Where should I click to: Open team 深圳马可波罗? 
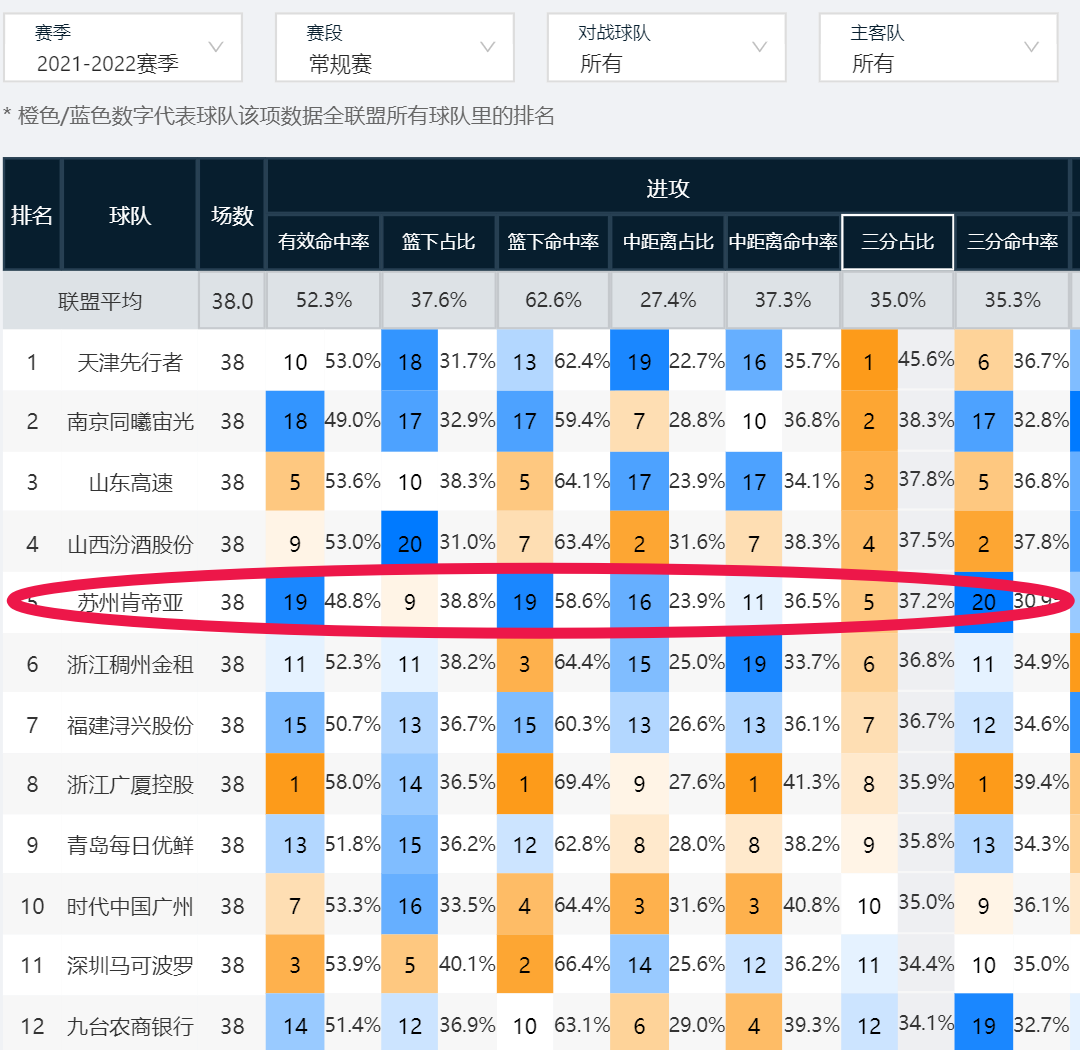[x=130, y=965]
